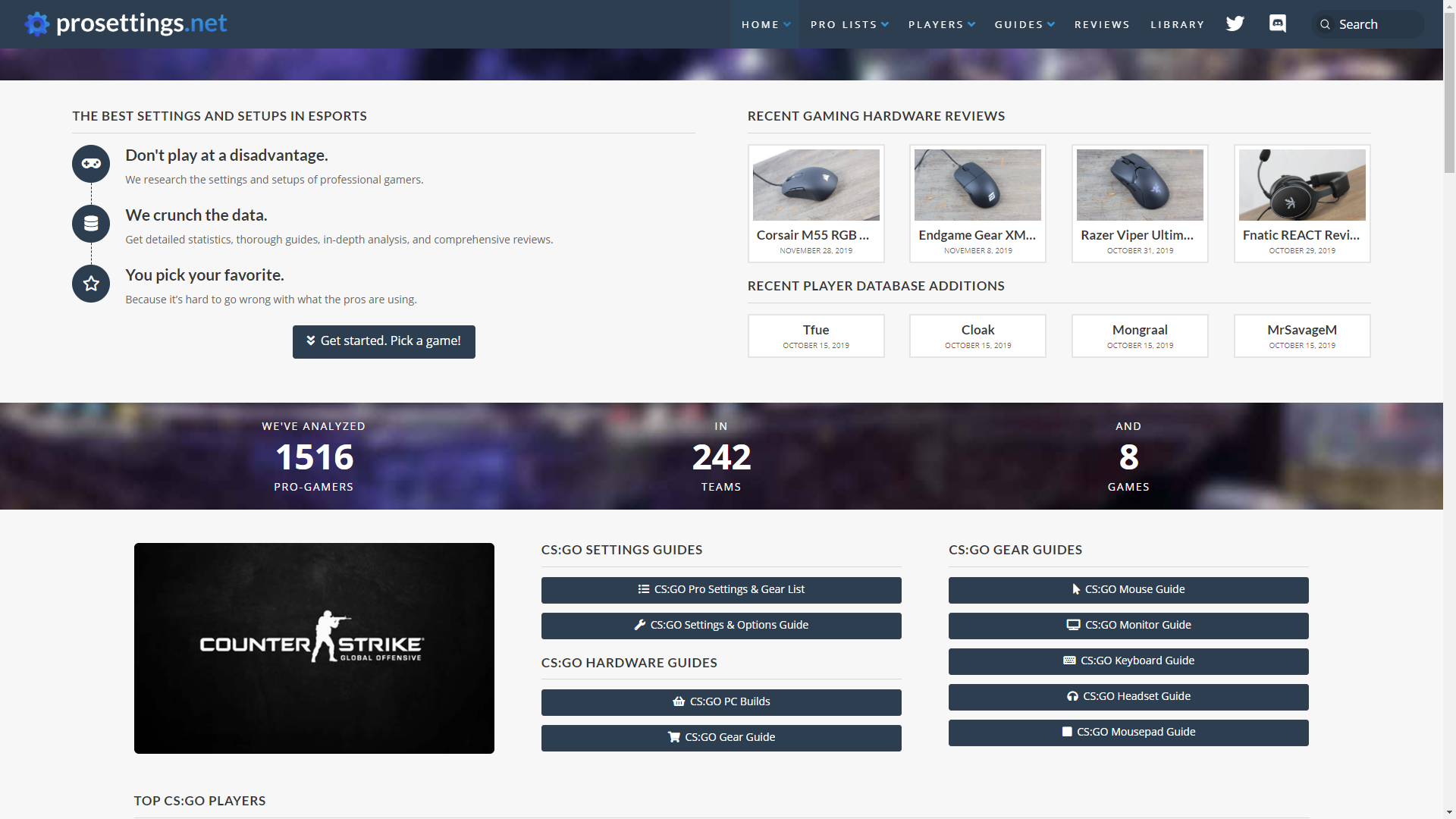The image size is (1456, 819).
Task: Click the page vertical scrollbar thumb
Action: (1449, 91)
